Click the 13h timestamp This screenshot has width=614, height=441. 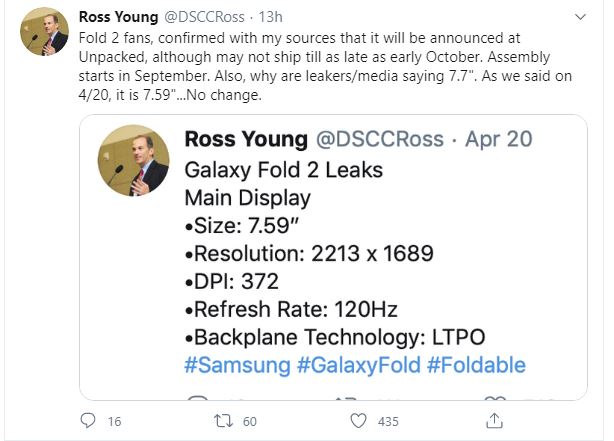(x=272, y=17)
